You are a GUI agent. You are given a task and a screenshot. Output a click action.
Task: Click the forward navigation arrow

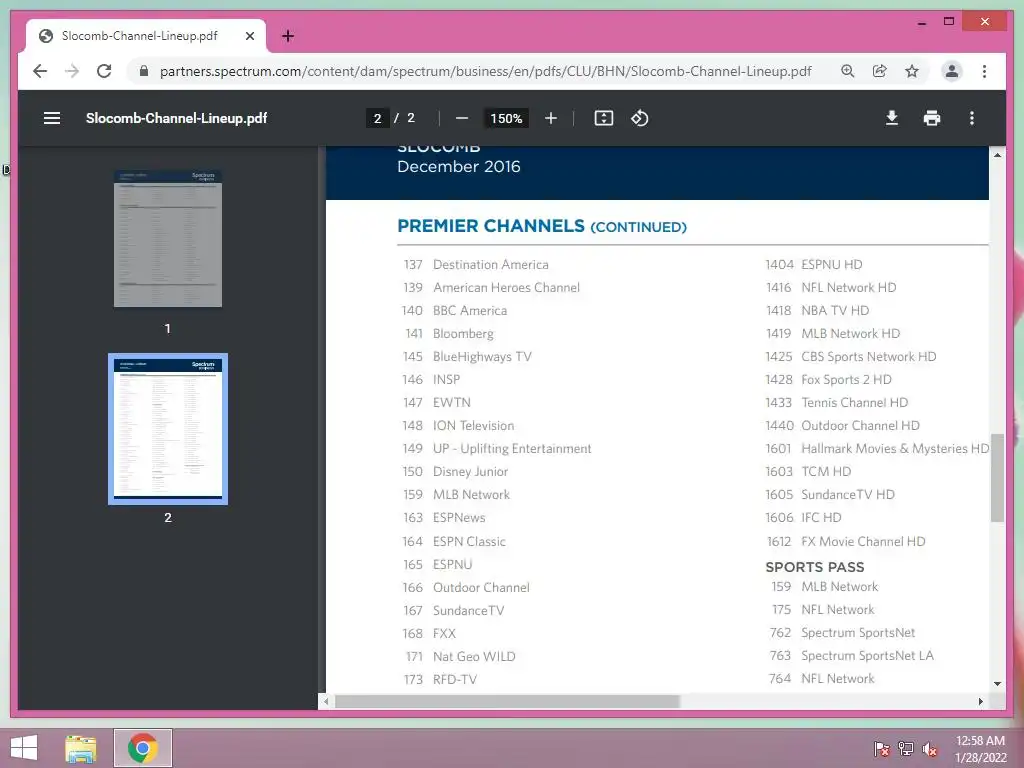click(72, 71)
